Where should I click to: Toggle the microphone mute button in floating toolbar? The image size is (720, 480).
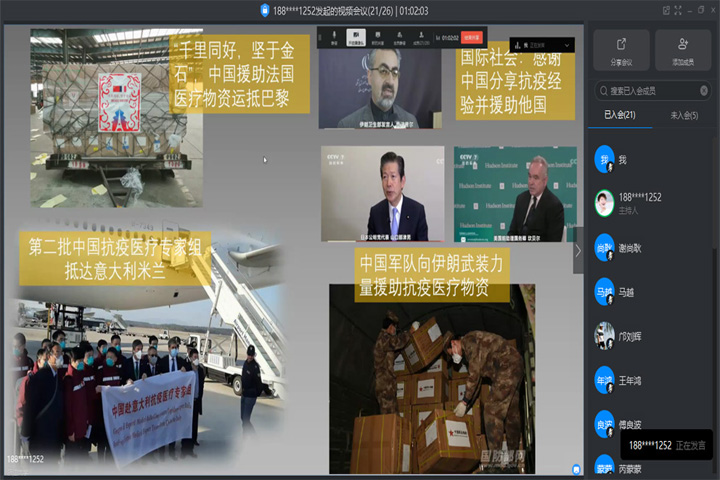pos(334,38)
